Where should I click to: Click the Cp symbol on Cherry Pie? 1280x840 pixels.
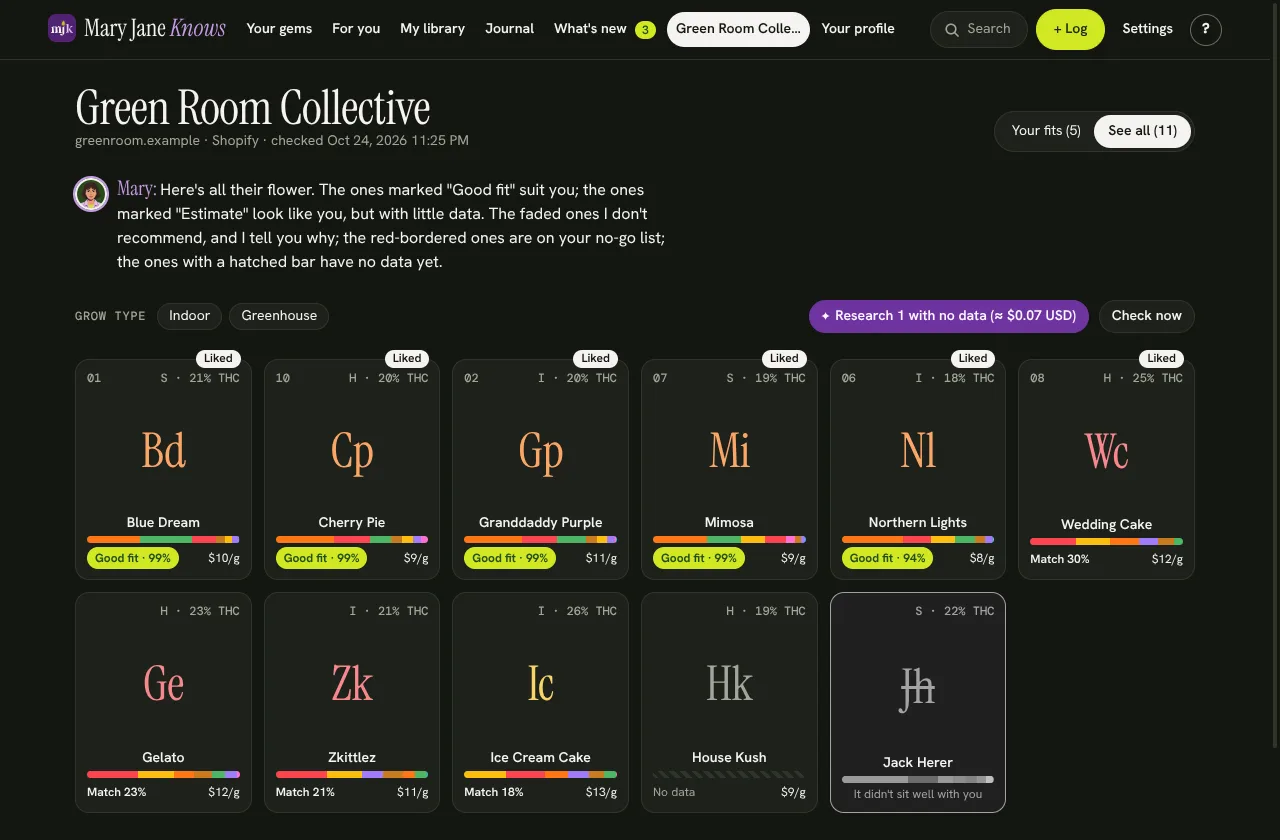point(352,451)
